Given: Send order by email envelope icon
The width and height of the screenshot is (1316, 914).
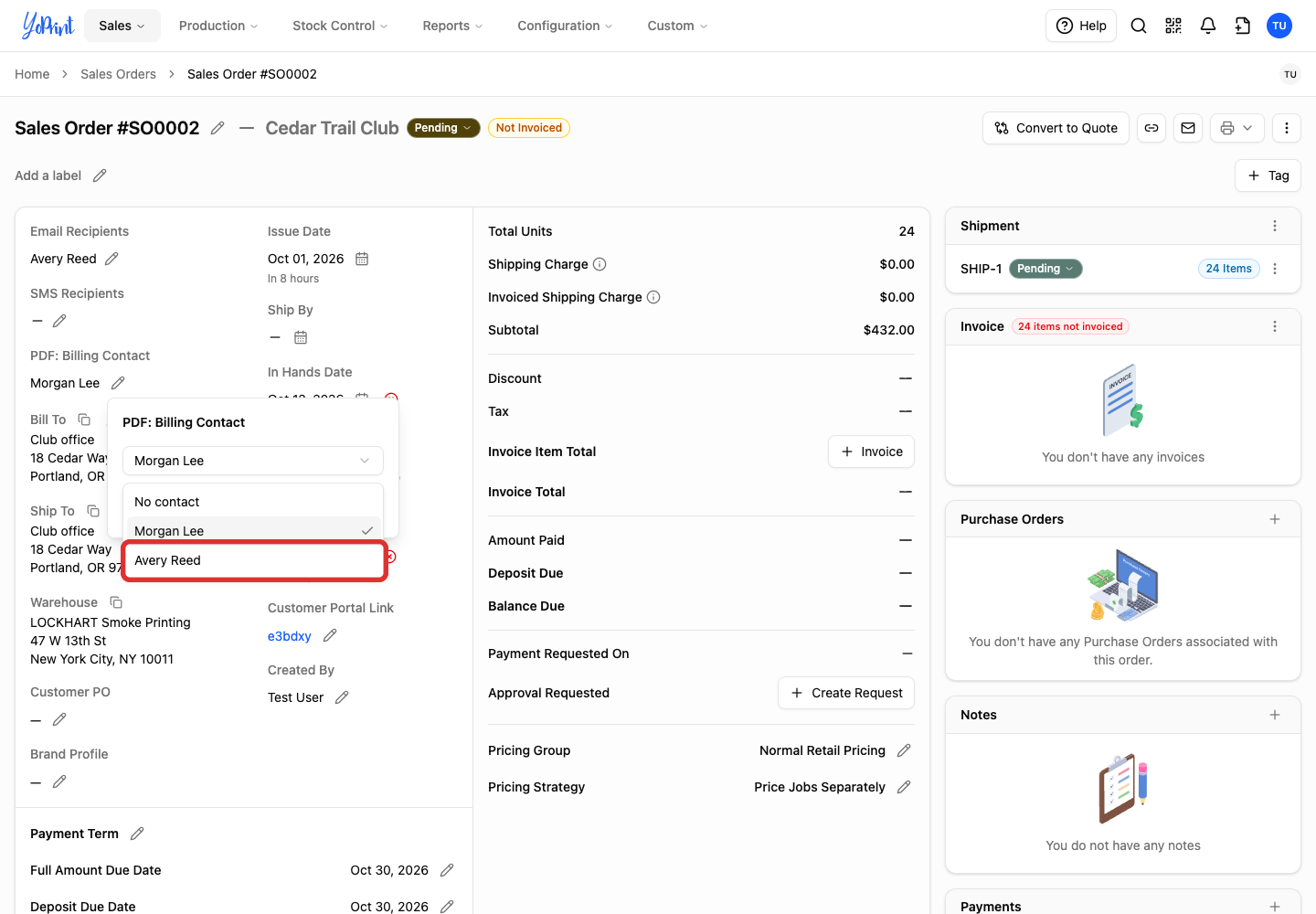Looking at the screenshot, I should point(1188,128).
